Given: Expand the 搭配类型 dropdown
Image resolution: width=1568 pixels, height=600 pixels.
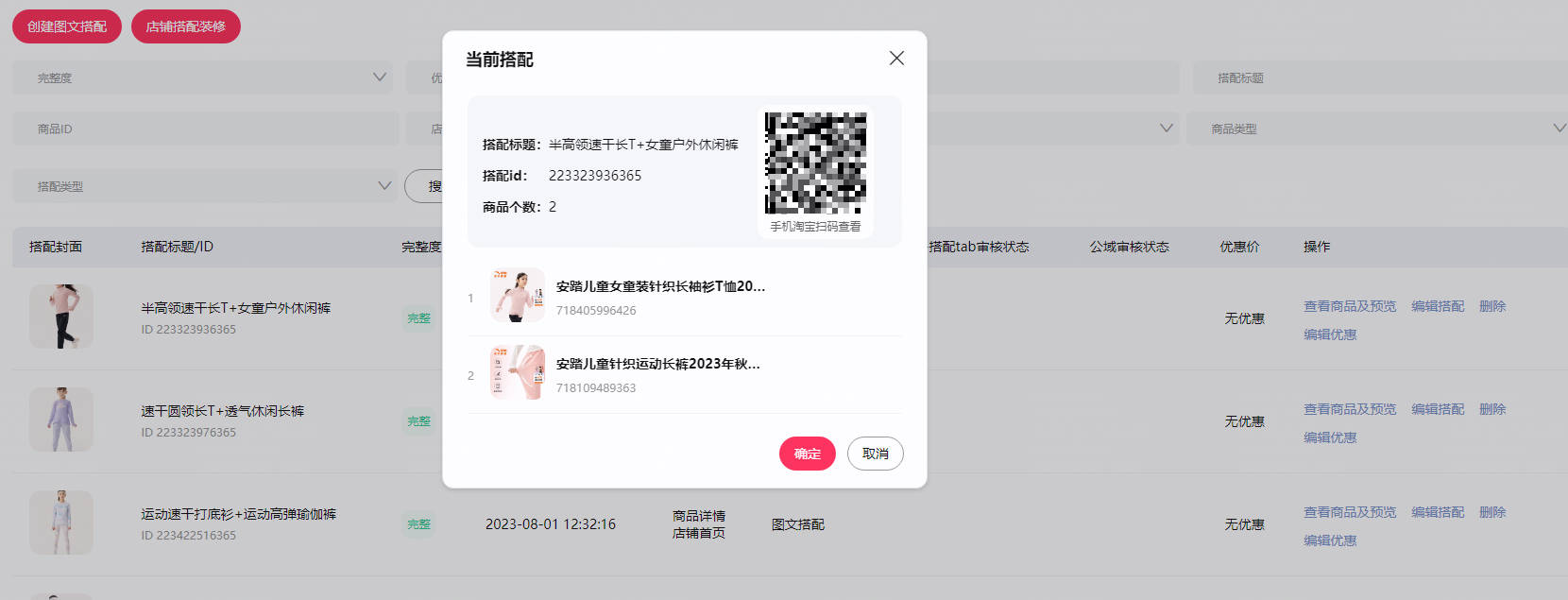Looking at the screenshot, I should tap(206, 186).
